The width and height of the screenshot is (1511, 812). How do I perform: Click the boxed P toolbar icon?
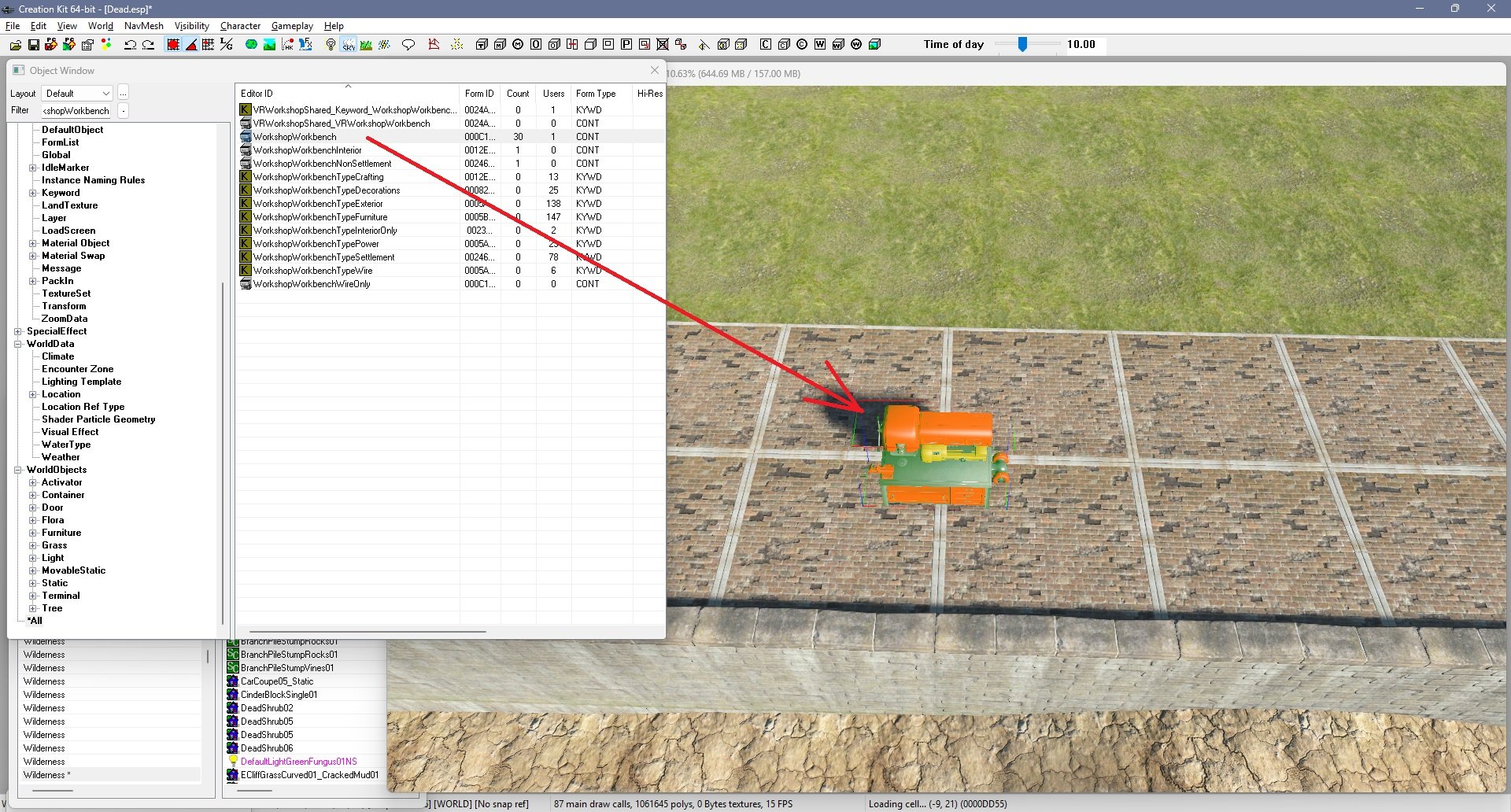coord(626,45)
